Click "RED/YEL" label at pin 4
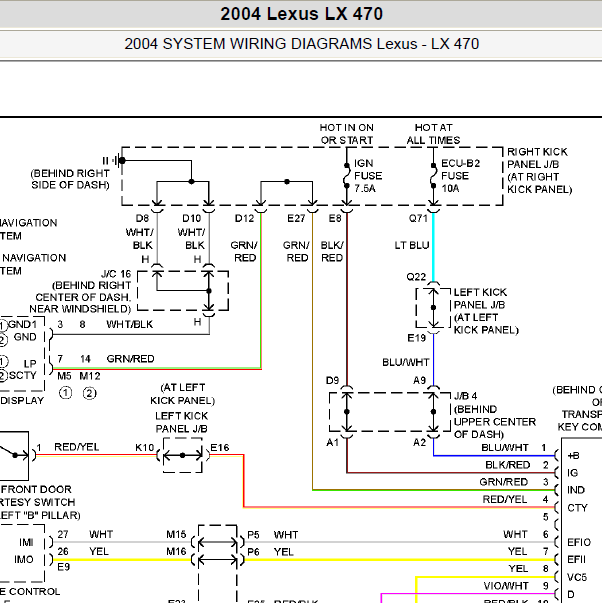Image resolution: width=602 pixels, height=603 pixels. point(505,499)
